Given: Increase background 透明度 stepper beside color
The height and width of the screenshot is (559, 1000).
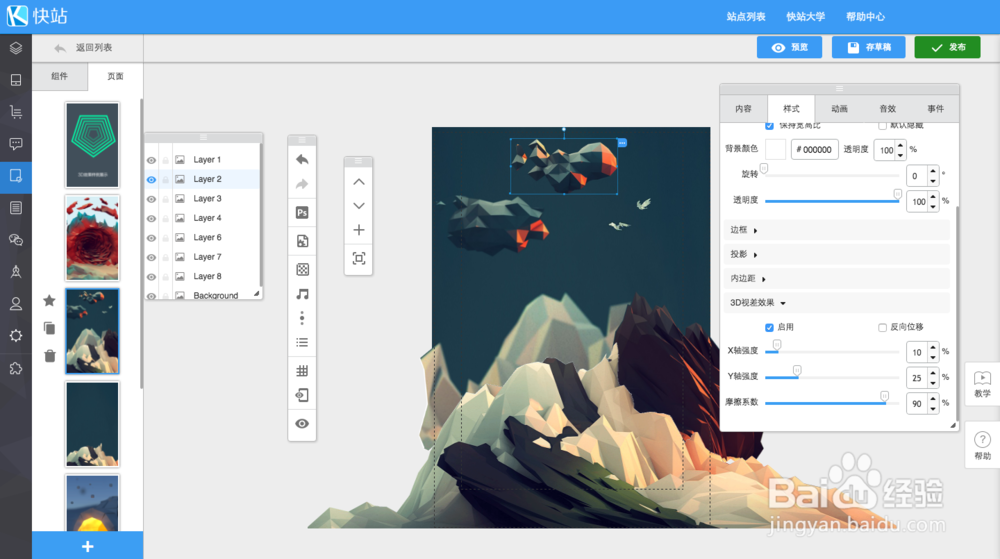Looking at the screenshot, I should click(901, 146).
